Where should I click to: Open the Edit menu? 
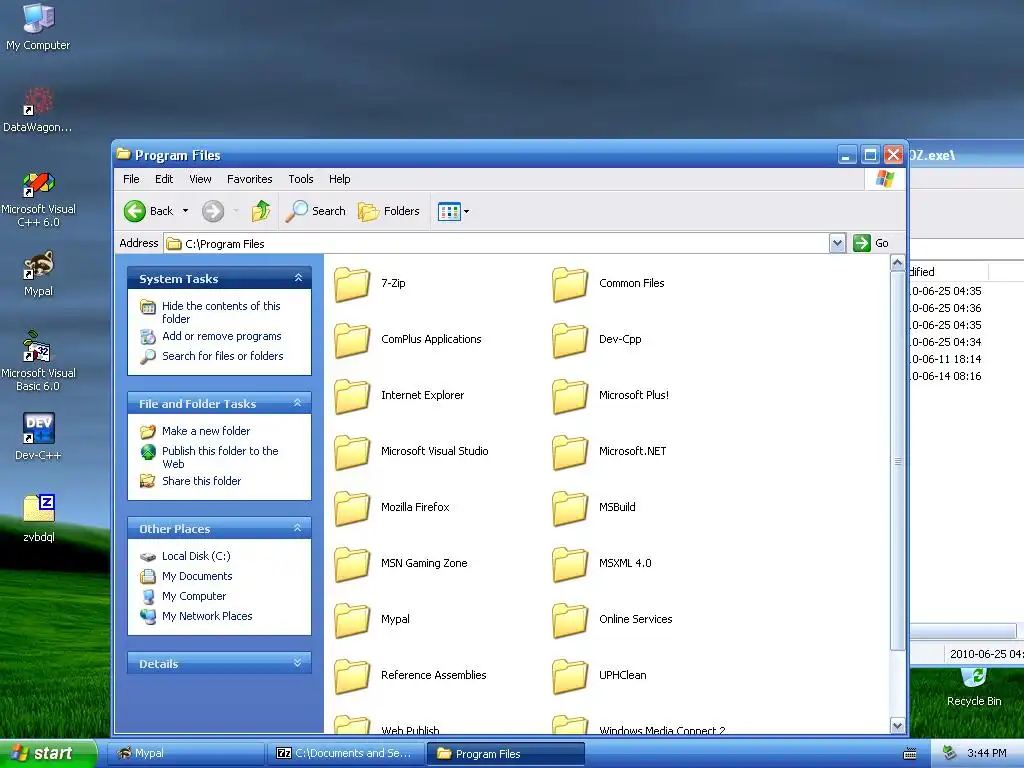[x=164, y=179]
